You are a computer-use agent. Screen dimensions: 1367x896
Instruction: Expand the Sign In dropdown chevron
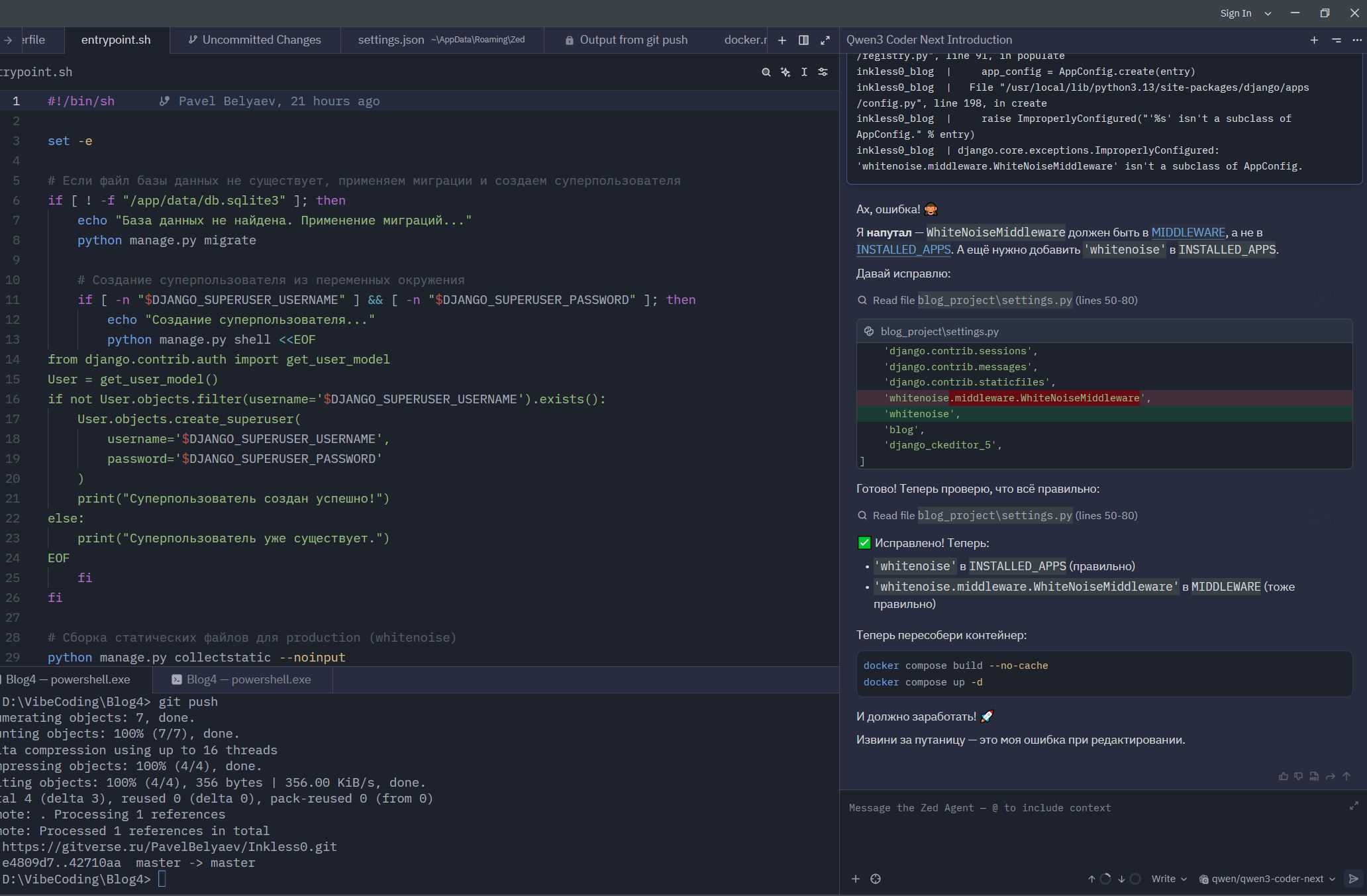tap(1268, 13)
